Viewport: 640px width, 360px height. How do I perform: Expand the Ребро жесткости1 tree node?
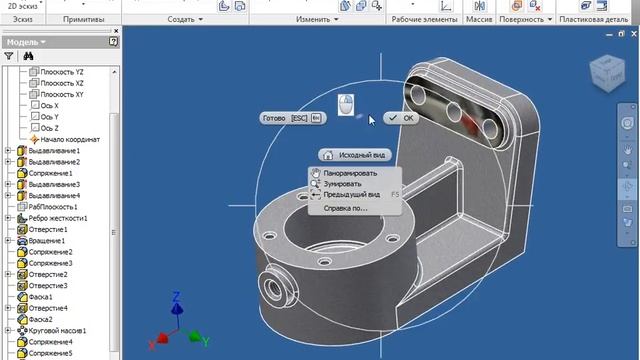click(8, 218)
